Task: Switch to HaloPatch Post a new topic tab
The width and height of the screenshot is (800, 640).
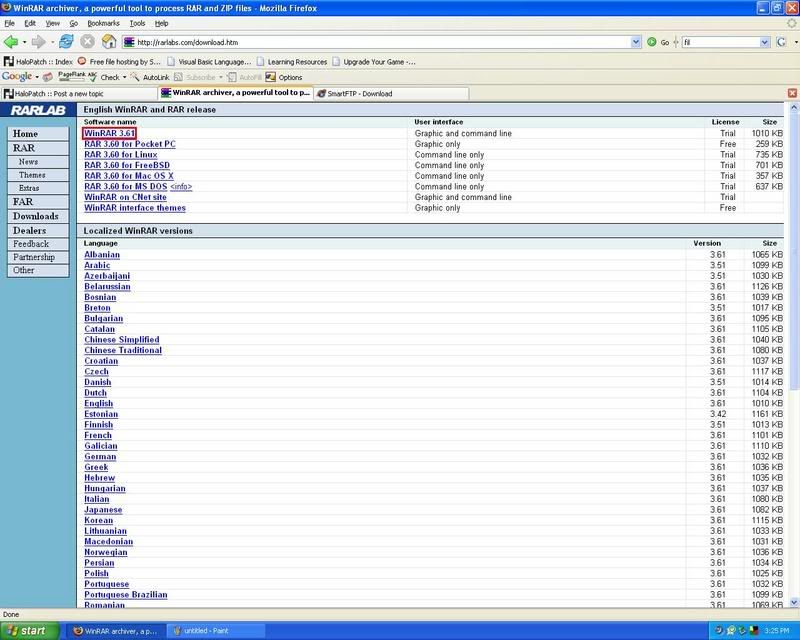Action: click(79, 93)
